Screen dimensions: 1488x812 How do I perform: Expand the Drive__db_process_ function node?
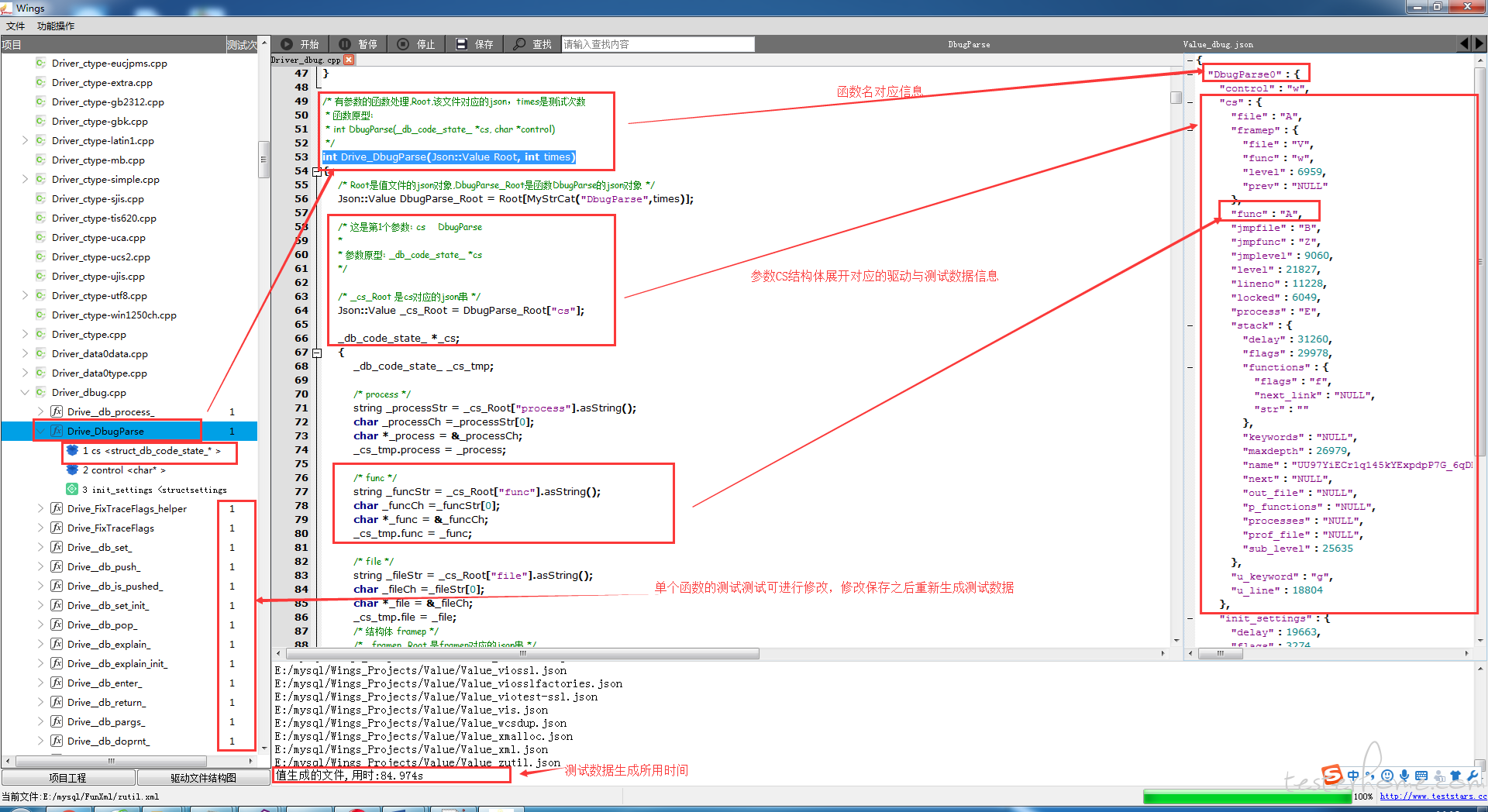pyautogui.click(x=40, y=411)
